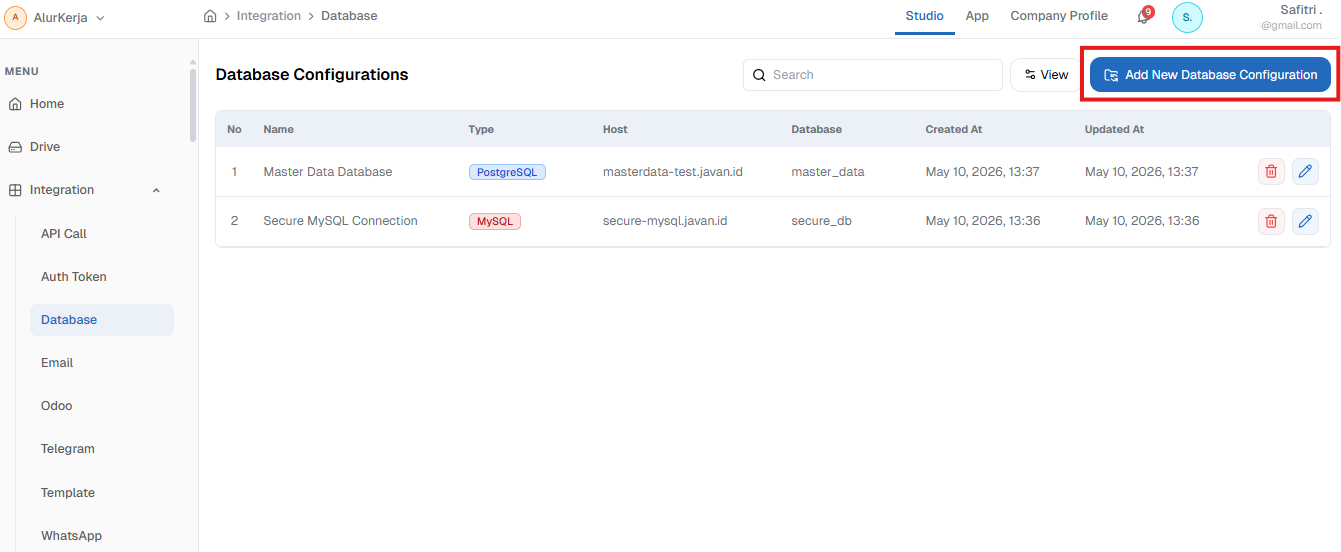
Task: Delete the Secure MySQL Connection row
Action: [x=1271, y=221]
